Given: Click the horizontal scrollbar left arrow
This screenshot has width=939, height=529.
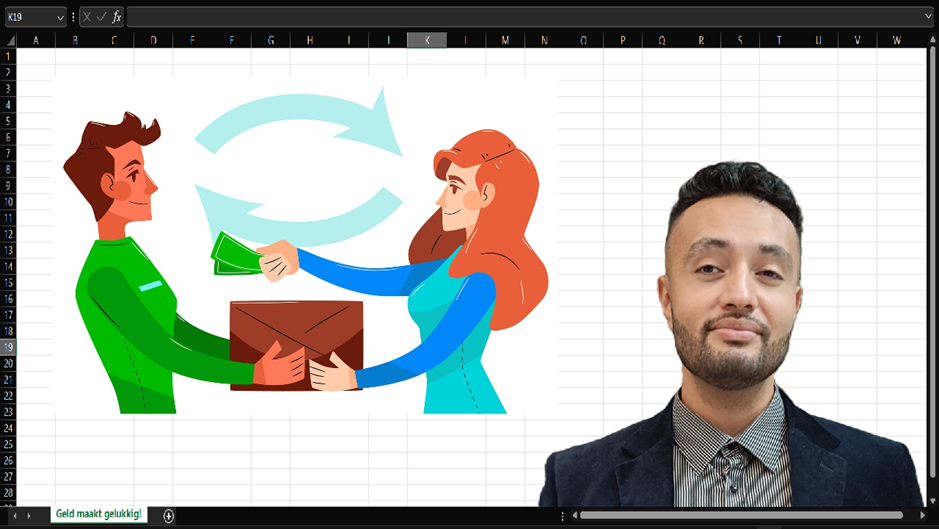Looking at the screenshot, I should [573, 516].
